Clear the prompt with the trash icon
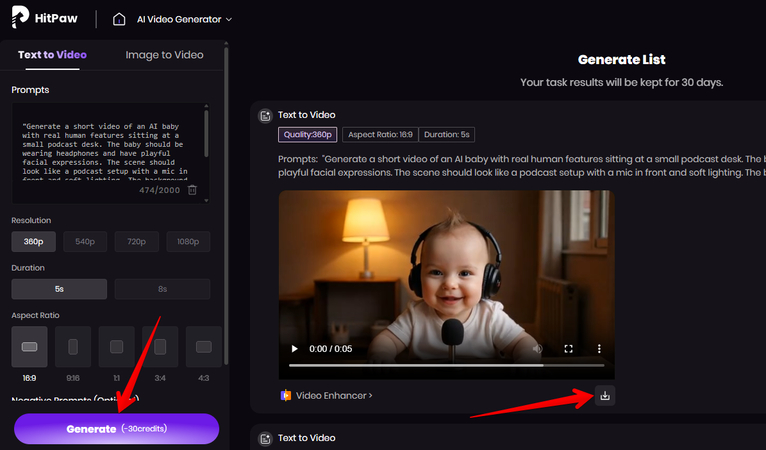Screen dimensions: 766x450 click(x=192, y=190)
